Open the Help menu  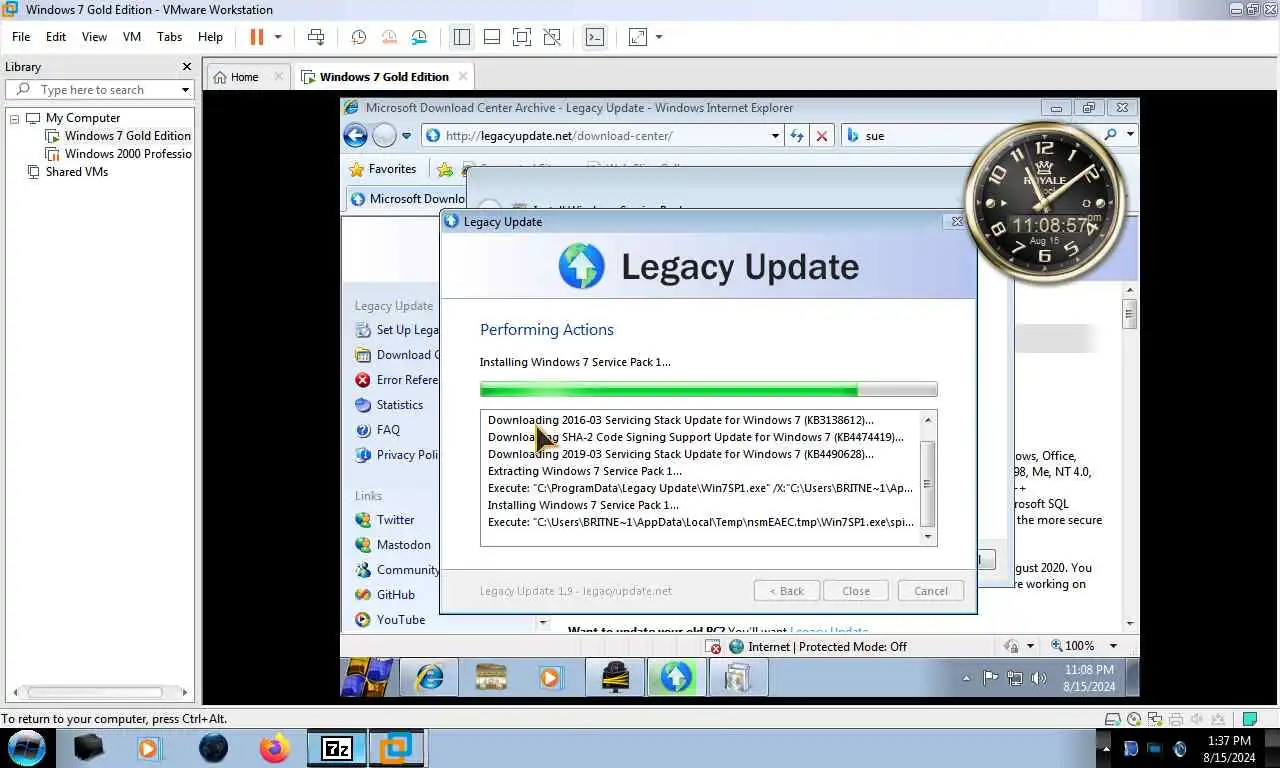210,37
